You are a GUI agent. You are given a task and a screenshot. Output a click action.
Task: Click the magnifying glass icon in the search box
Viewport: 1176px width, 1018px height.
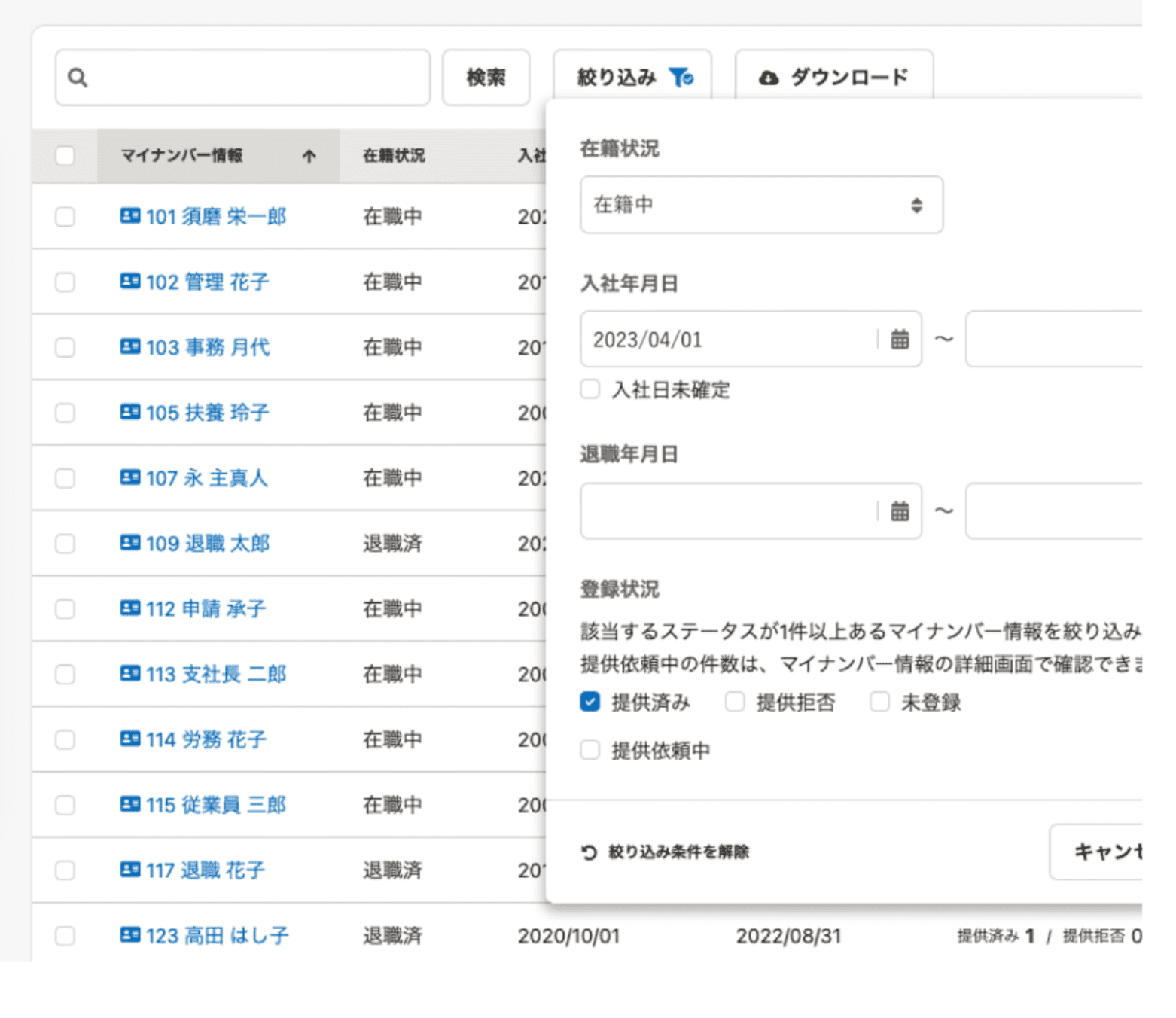point(78,77)
